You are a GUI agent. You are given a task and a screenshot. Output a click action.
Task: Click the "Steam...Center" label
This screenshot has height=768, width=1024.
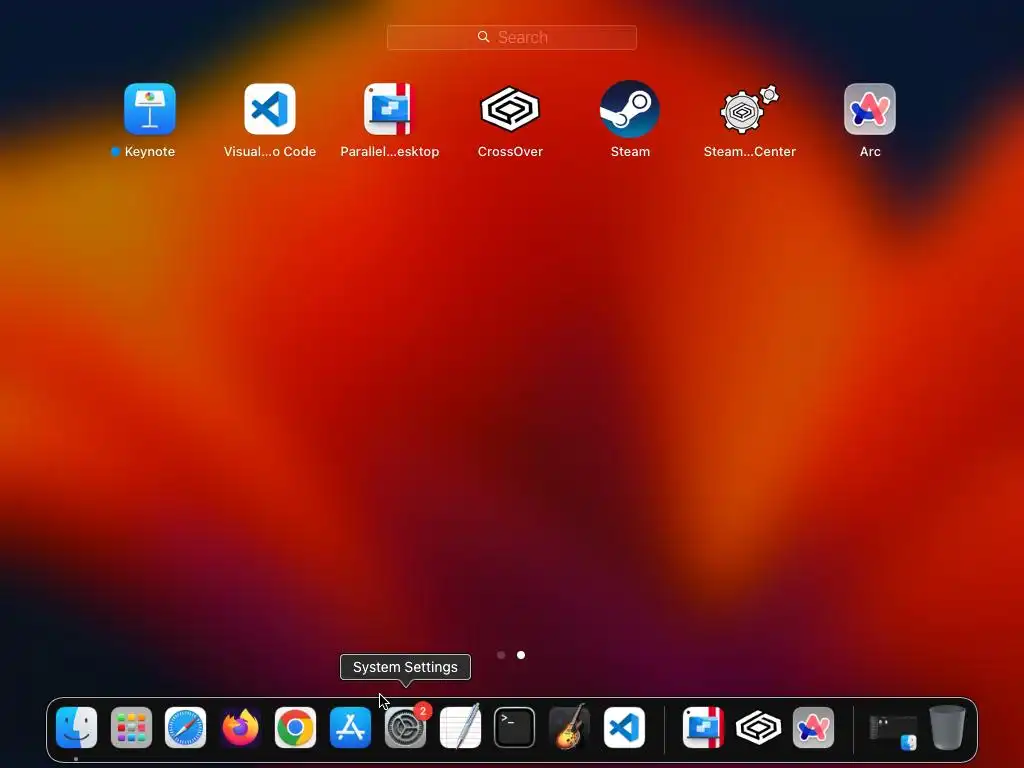[x=749, y=152]
